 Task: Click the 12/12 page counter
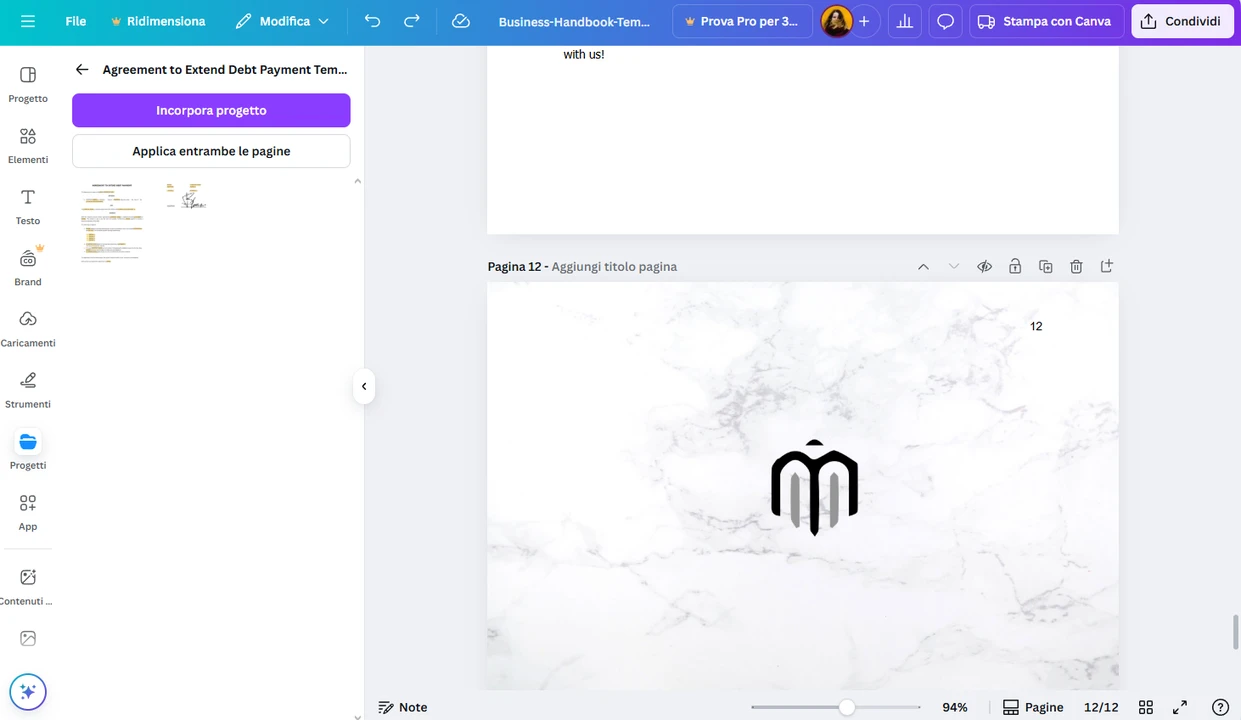(x=1101, y=707)
